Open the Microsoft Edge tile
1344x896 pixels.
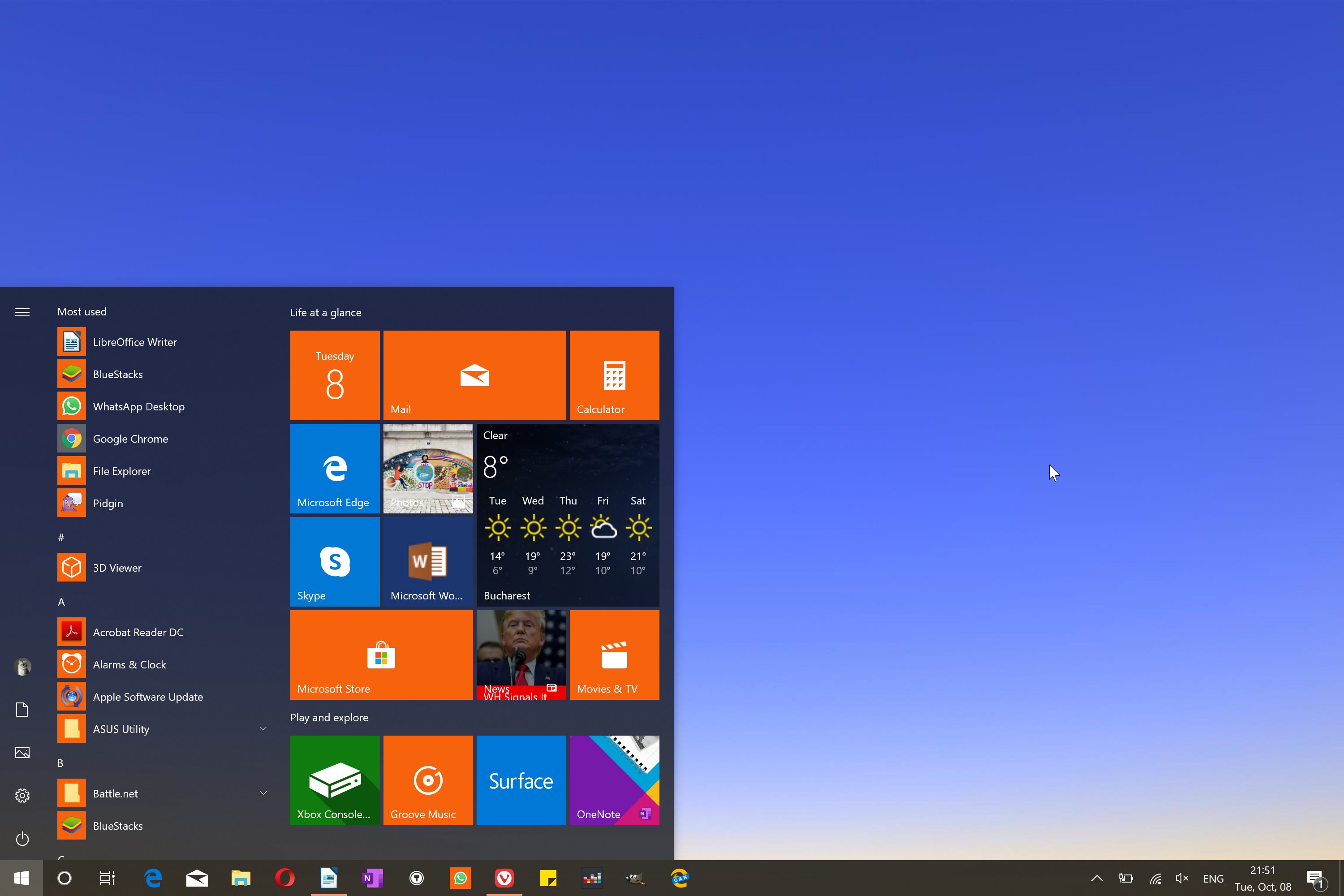tap(335, 469)
